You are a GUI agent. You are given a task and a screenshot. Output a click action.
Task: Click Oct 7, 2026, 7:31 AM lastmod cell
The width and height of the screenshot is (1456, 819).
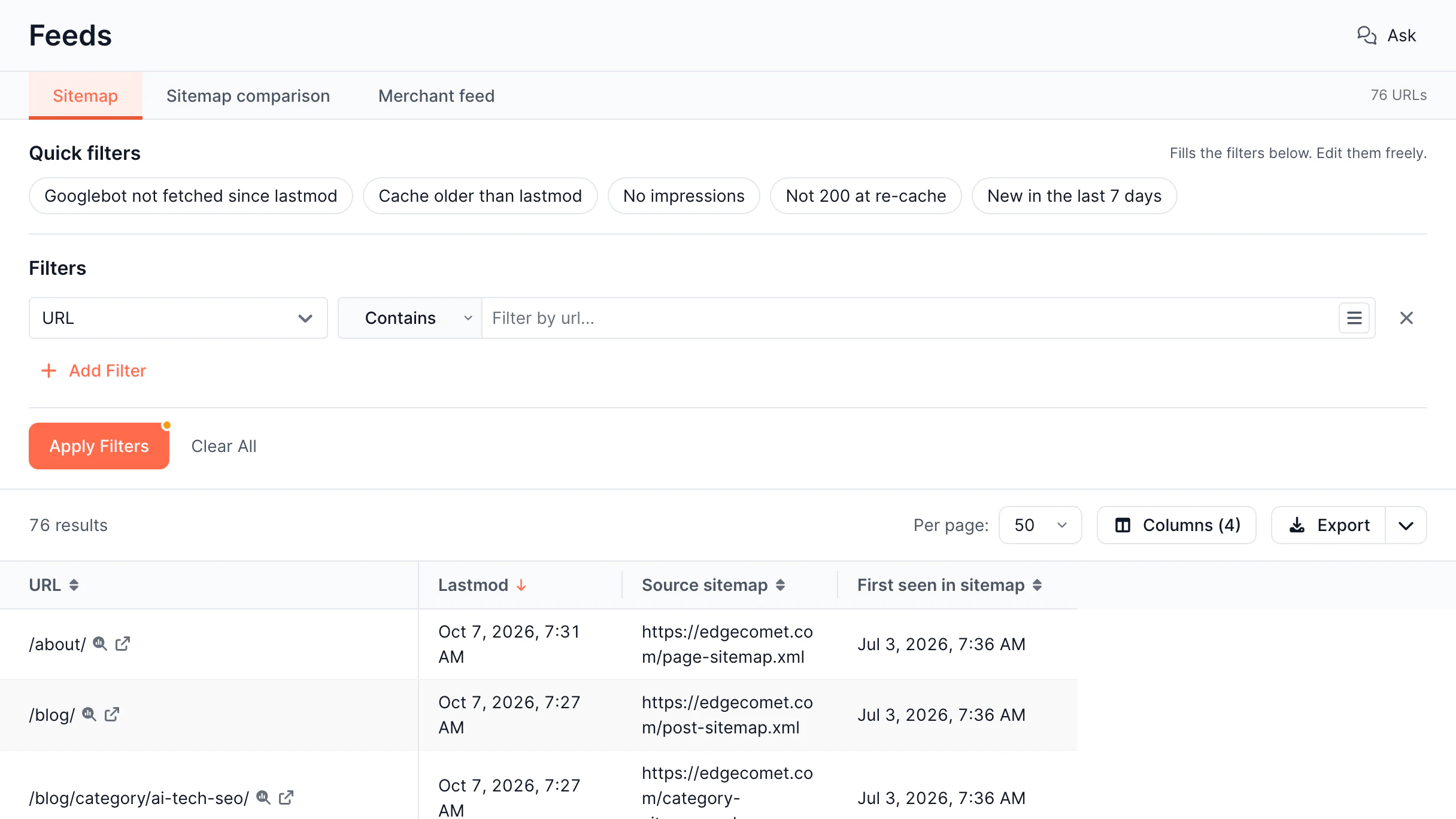[x=509, y=644]
